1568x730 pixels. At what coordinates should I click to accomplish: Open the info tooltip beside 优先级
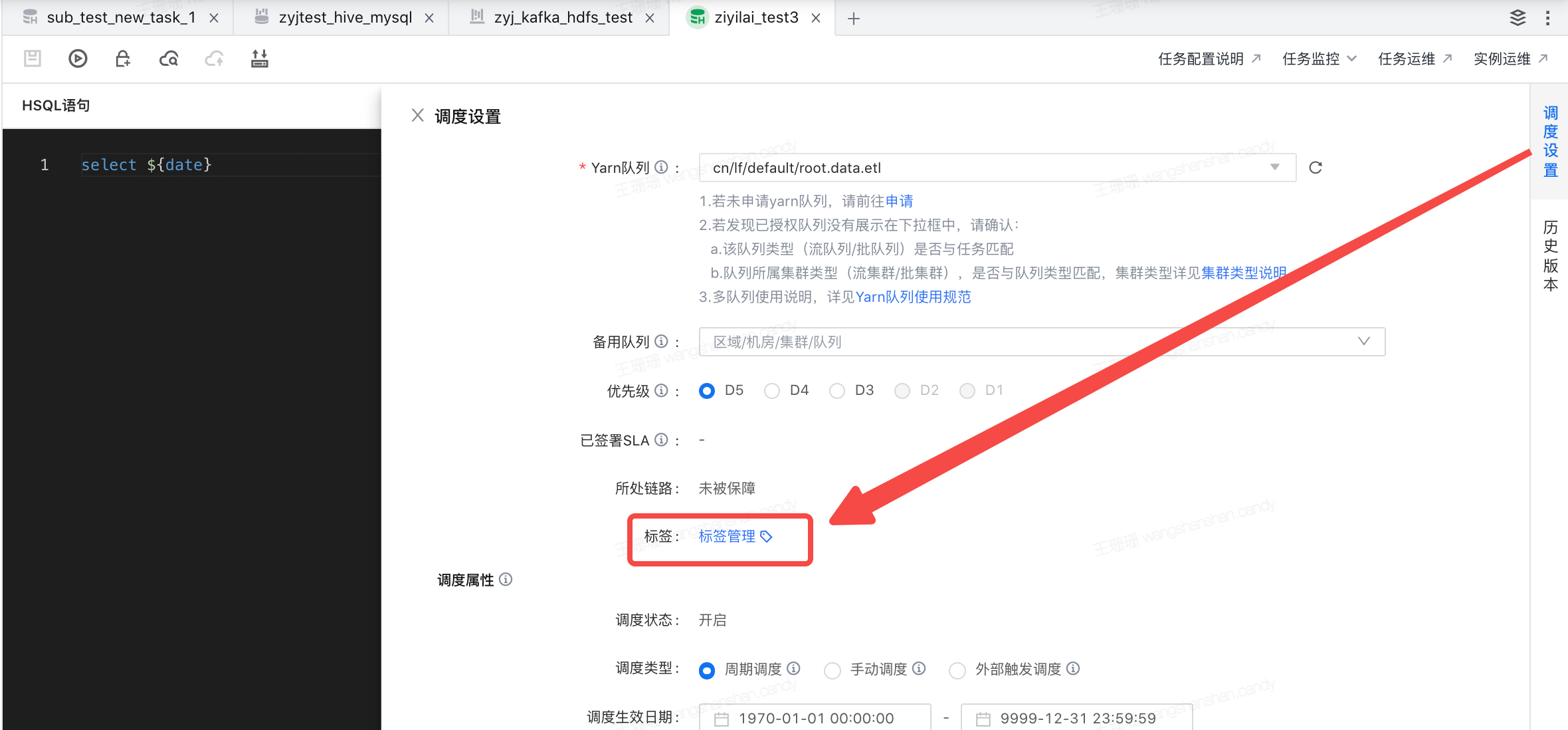[x=661, y=390]
